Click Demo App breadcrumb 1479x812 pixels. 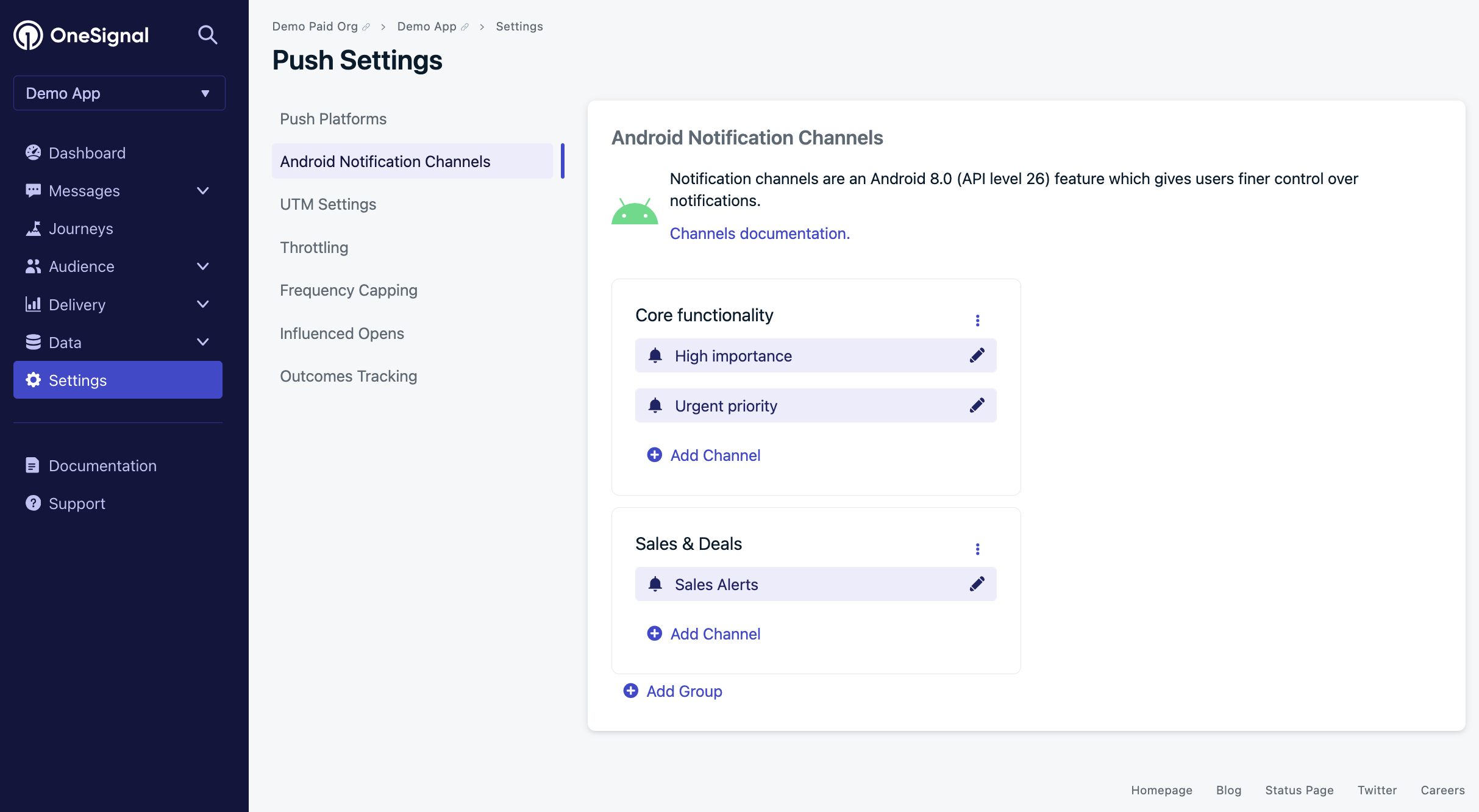(x=427, y=26)
